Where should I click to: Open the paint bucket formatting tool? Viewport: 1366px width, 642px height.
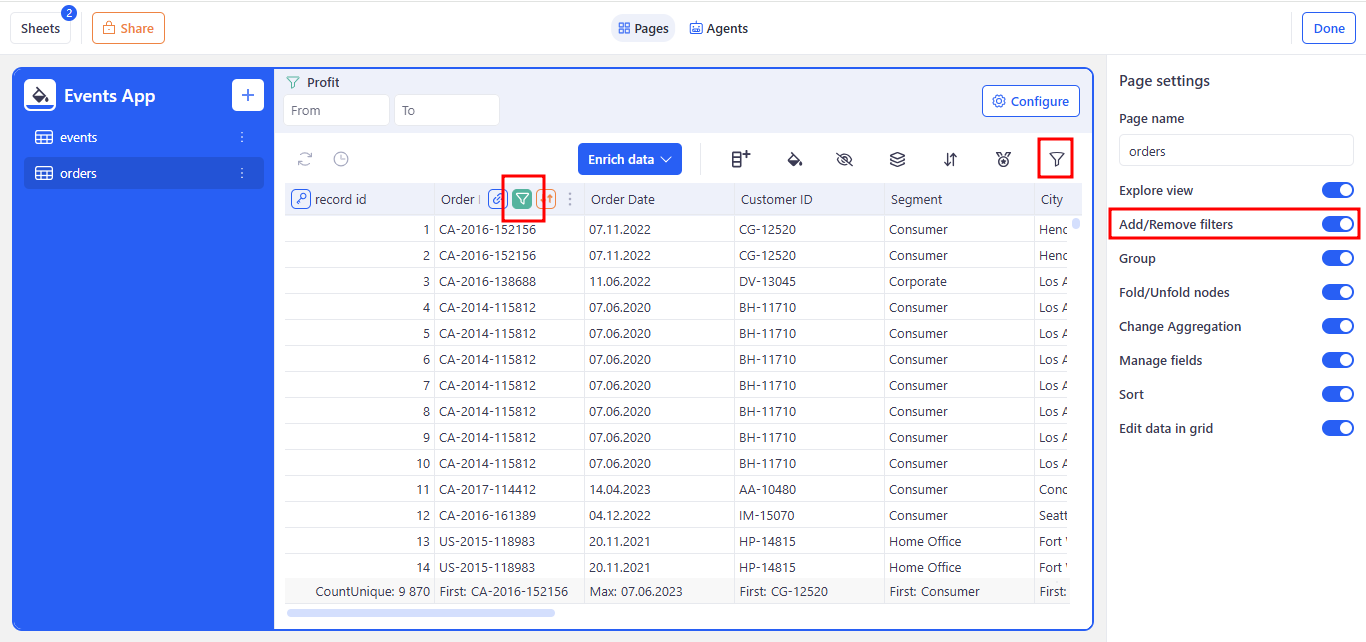(794, 159)
